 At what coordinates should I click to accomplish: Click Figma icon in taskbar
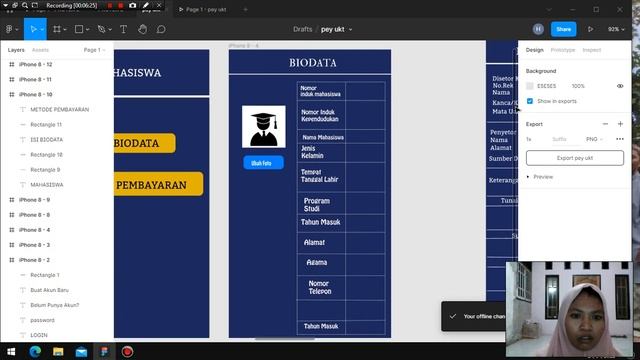click(104, 351)
